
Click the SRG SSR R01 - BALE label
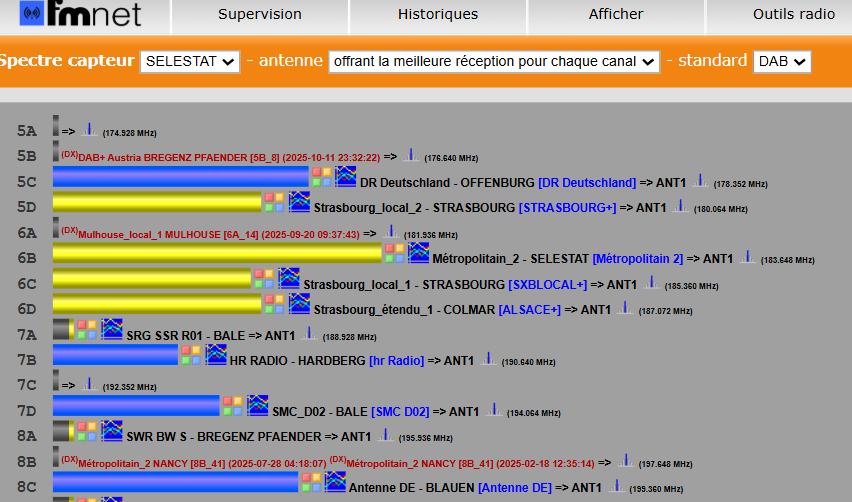[185, 336]
